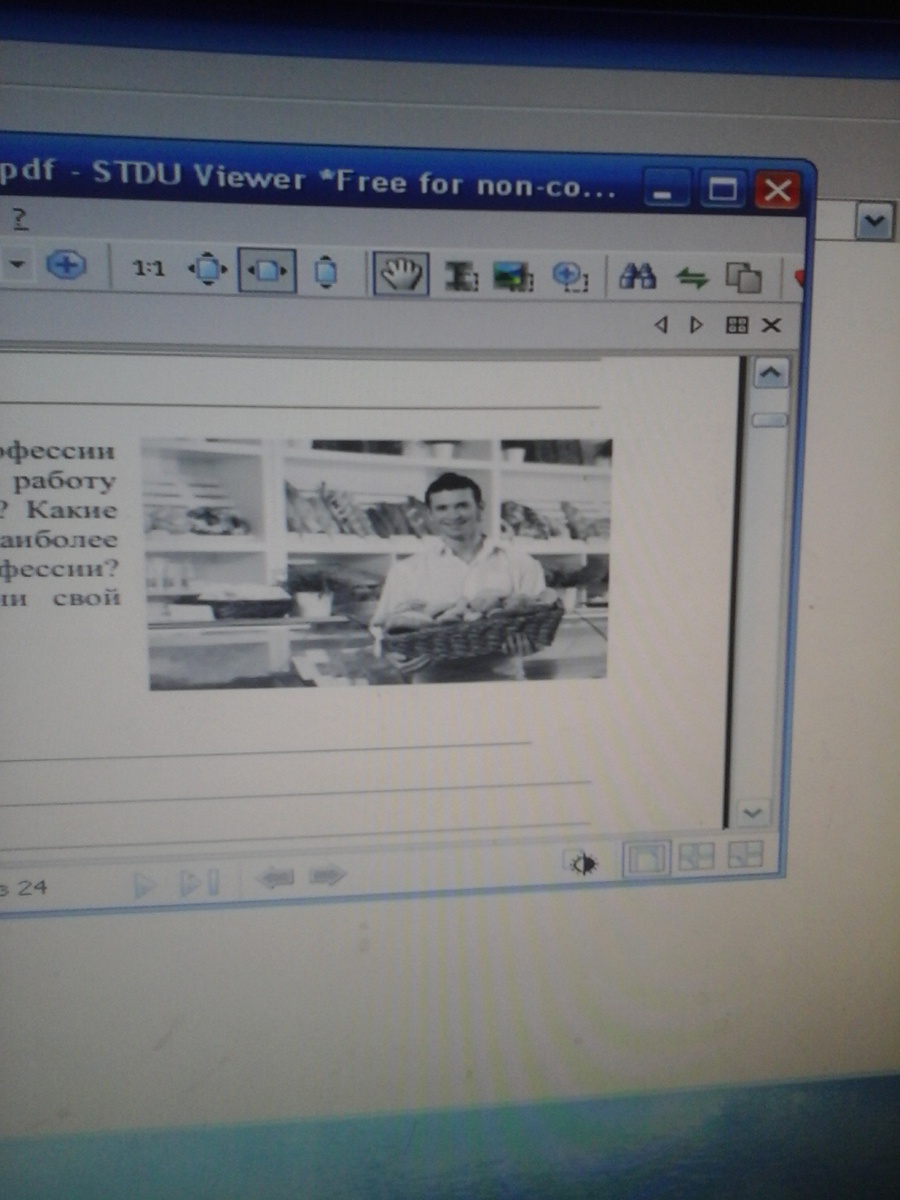Jump to last page in status bar
Image resolution: width=900 pixels, height=1200 pixels.
click(x=198, y=883)
